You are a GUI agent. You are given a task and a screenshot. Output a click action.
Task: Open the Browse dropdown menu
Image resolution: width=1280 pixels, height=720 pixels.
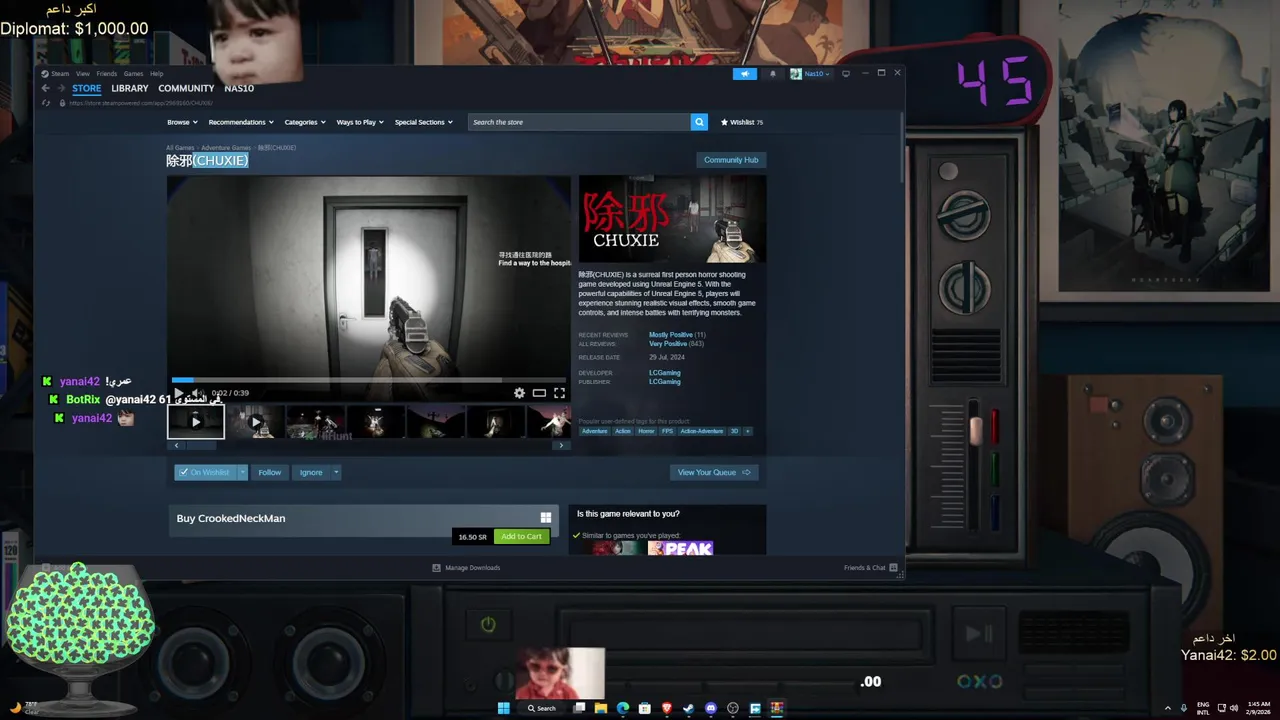[181, 122]
